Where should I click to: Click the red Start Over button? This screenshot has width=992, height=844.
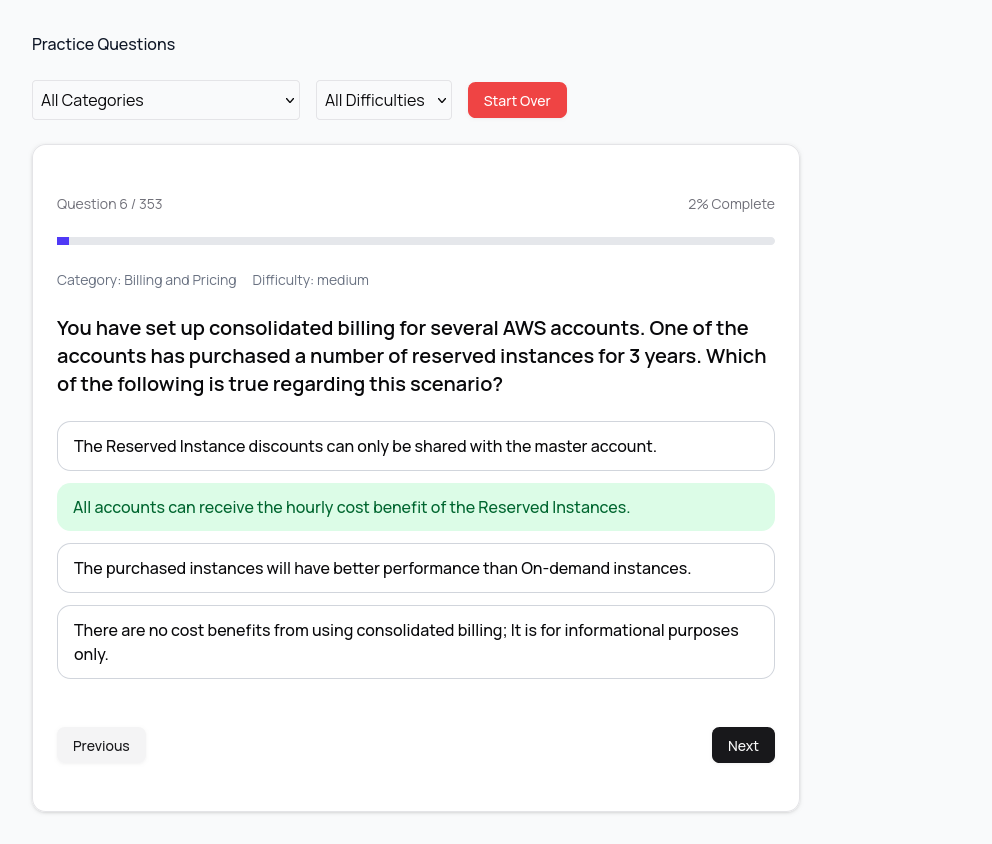(x=517, y=100)
